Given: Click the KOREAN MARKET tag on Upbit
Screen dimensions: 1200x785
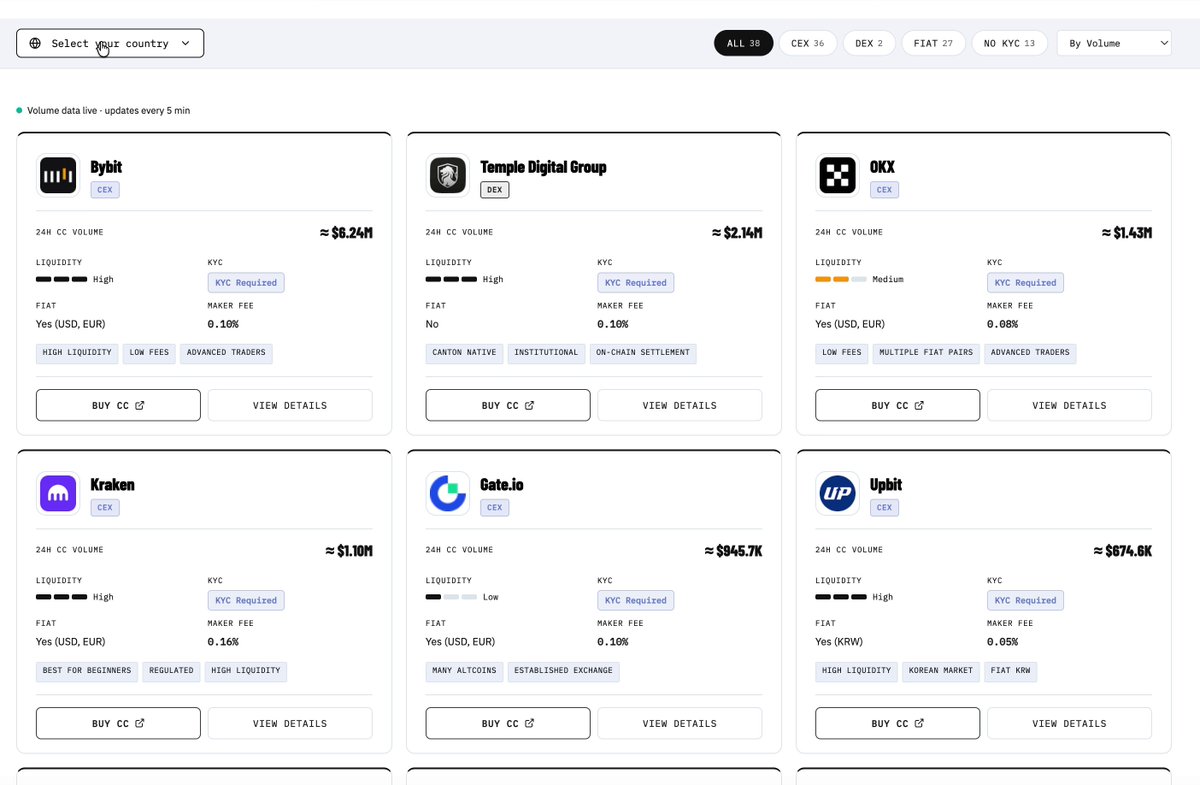Looking at the screenshot, I should 940,670.
